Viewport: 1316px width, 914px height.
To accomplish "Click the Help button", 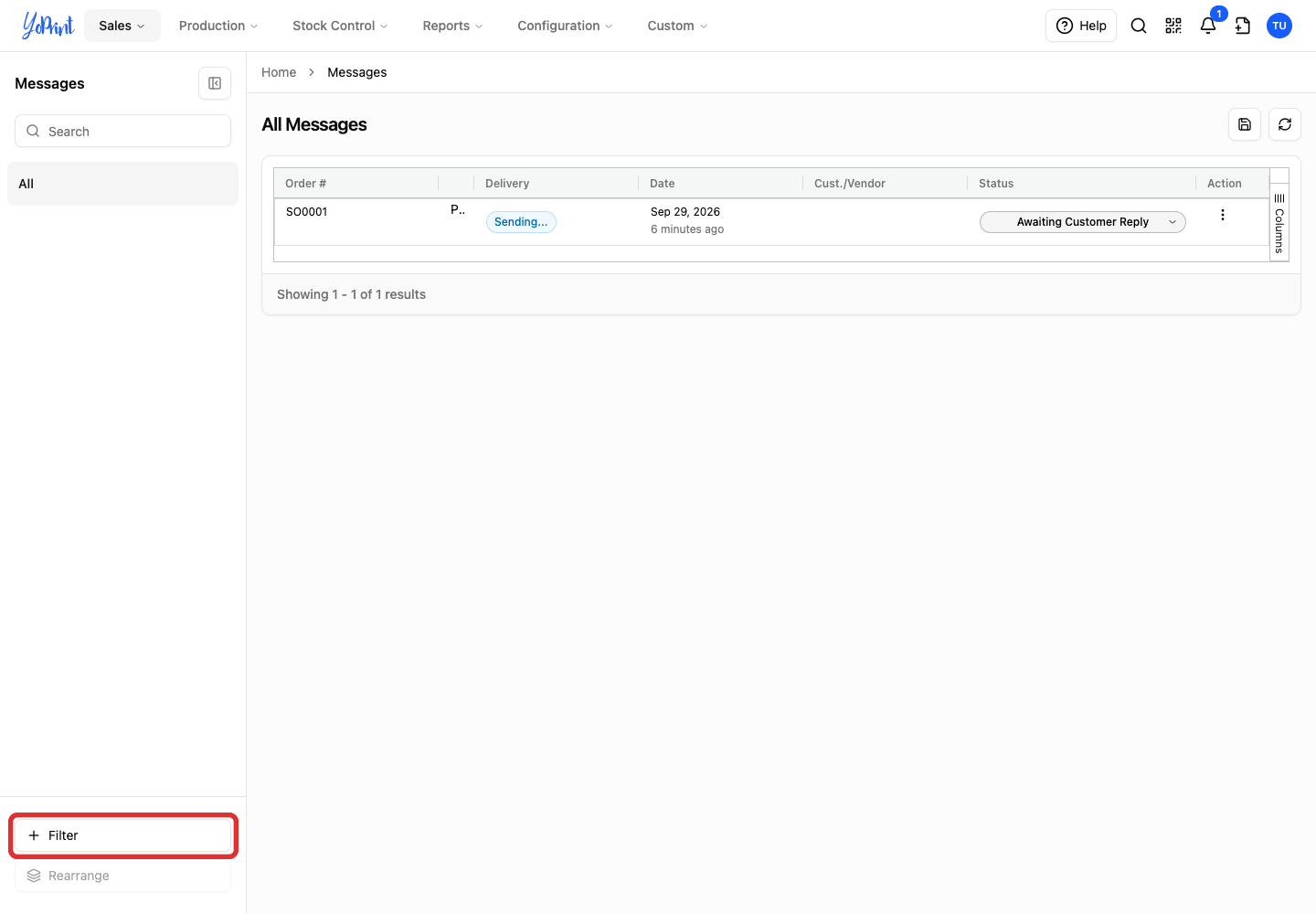I will (1081, 26).
